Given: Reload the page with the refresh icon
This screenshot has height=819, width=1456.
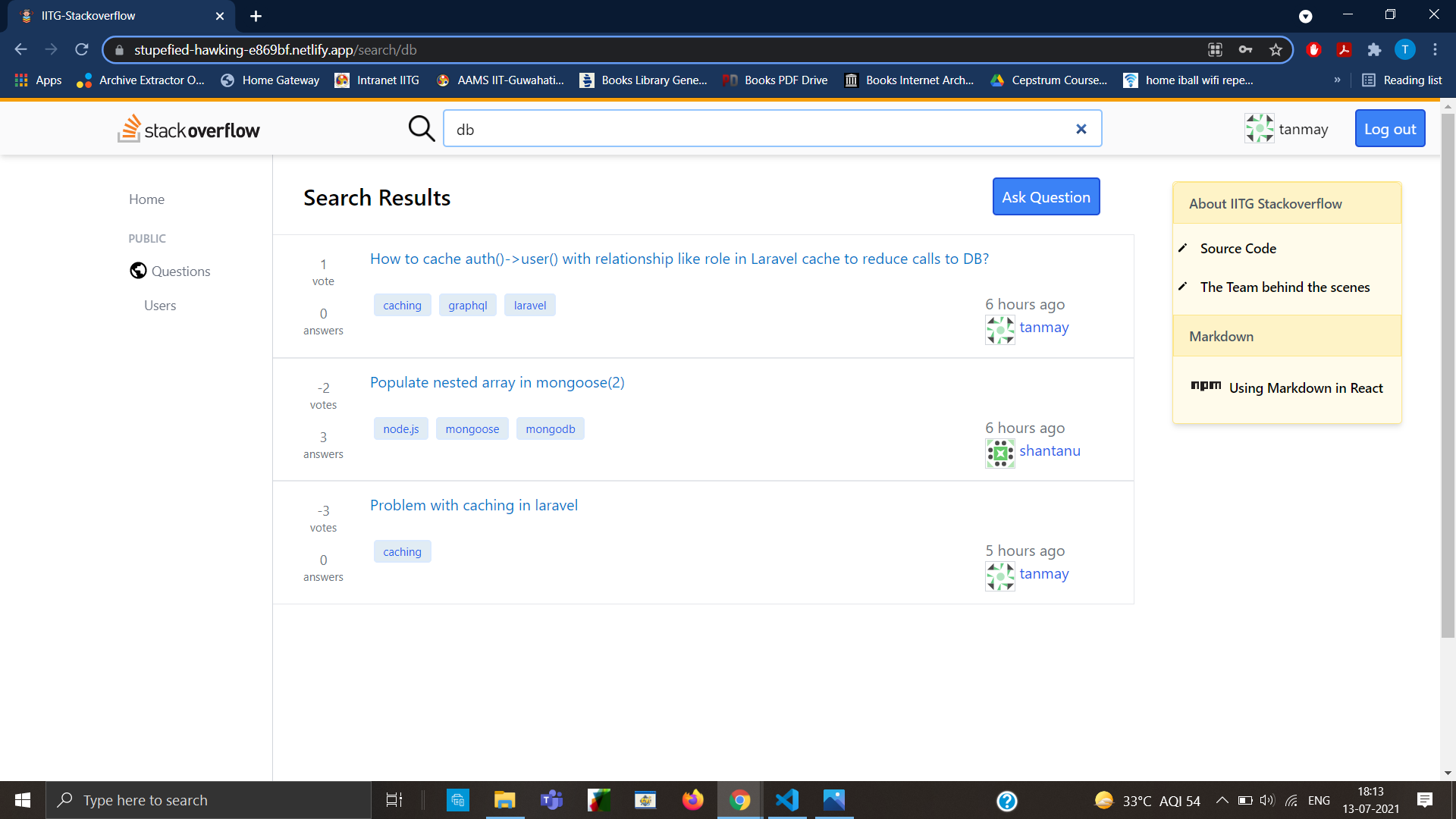Looking at the screenshot, I should point(82,50).
